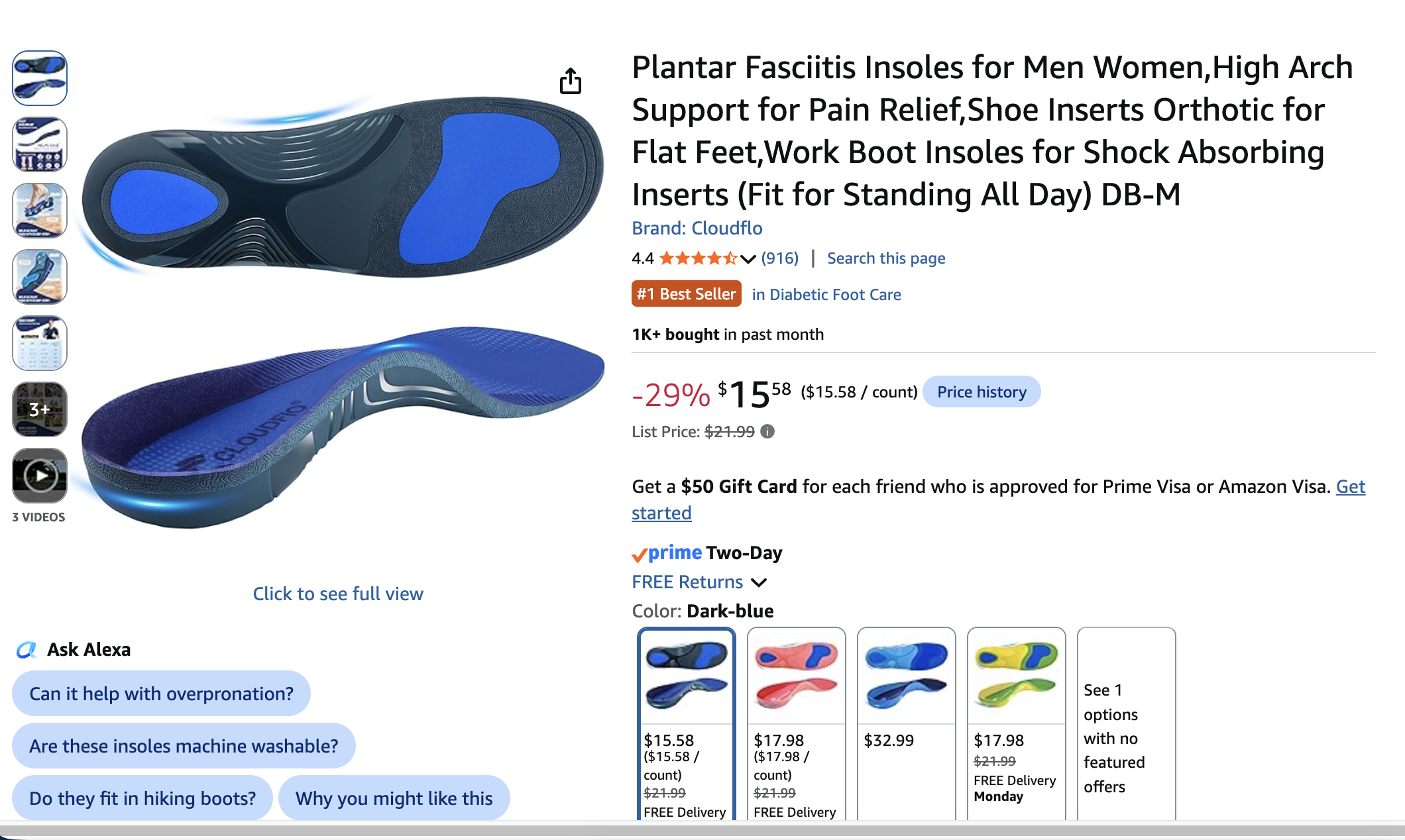Pick the yellow-green insole color option
This screenshot has height=840, width=1405.
click(x=1017, y=723)
